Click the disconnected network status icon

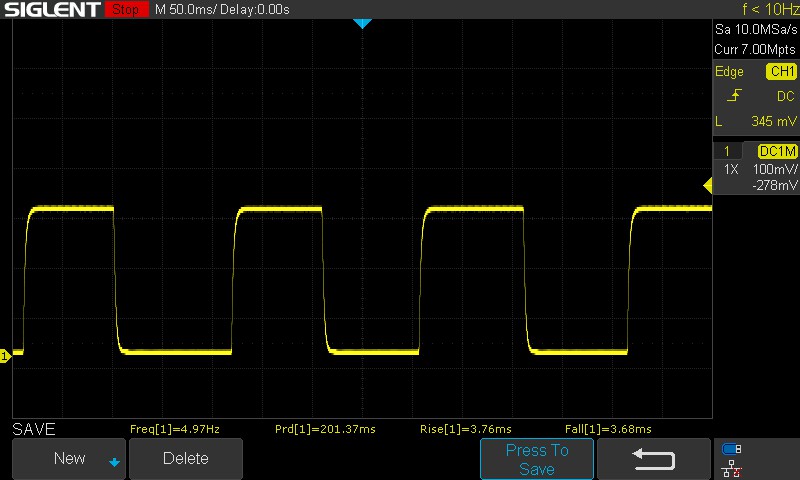[731, 467]
